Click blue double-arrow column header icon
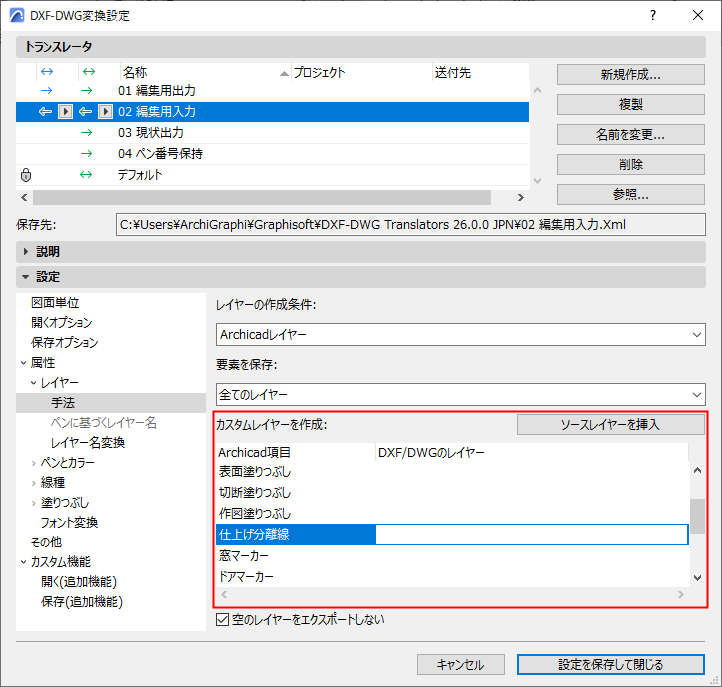This screenshot has width=722, height=687. 47,72
